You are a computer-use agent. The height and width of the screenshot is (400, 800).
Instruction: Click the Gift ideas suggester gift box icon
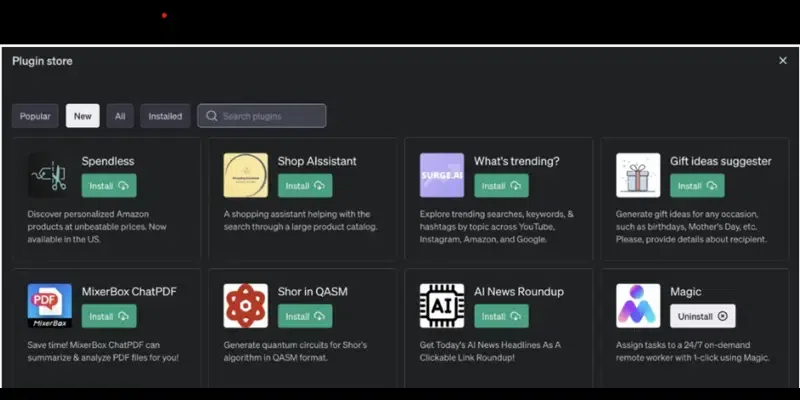637,175
